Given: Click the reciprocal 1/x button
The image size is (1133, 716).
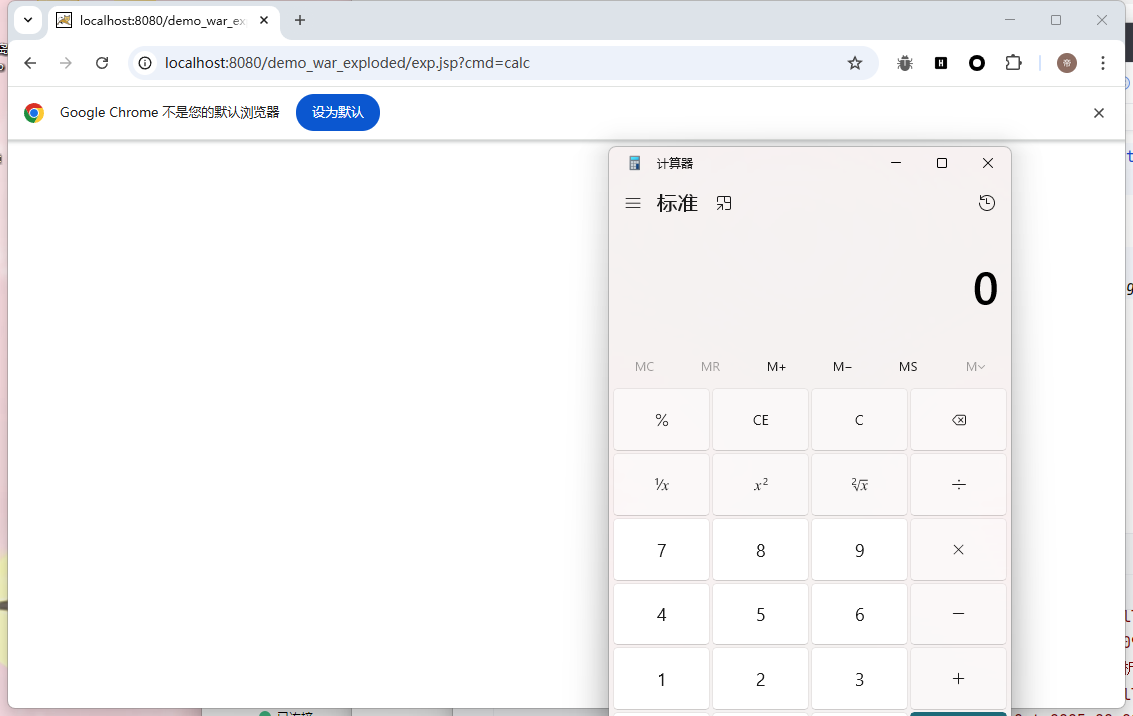Looking at the screenshot, I should pyautogui.click(x=661, y=485).
